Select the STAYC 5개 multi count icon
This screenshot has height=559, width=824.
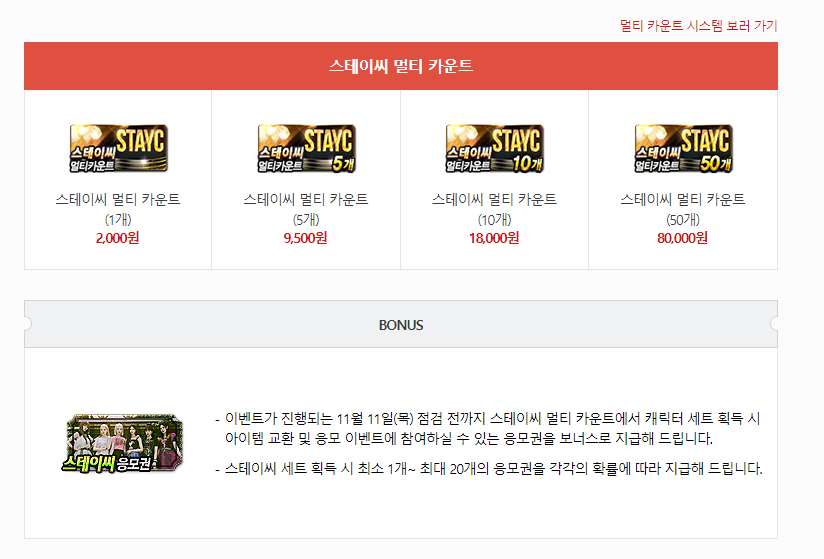coord(307,149)
